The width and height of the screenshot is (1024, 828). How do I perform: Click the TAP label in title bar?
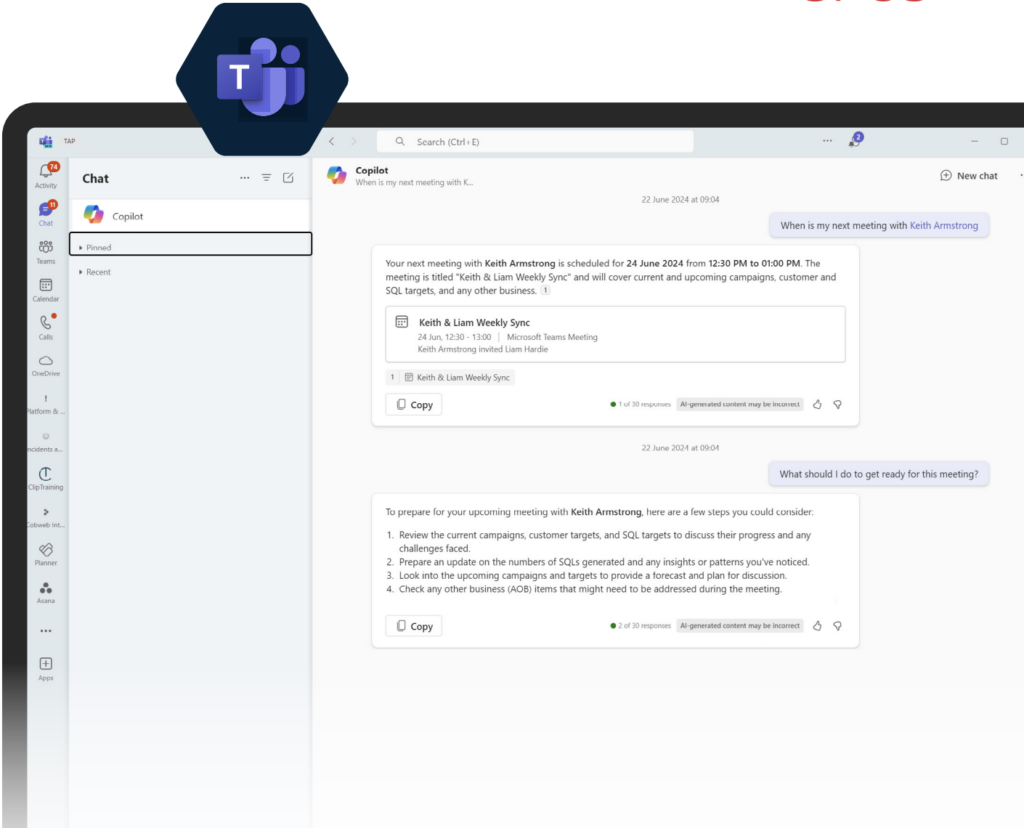[69, 141]
